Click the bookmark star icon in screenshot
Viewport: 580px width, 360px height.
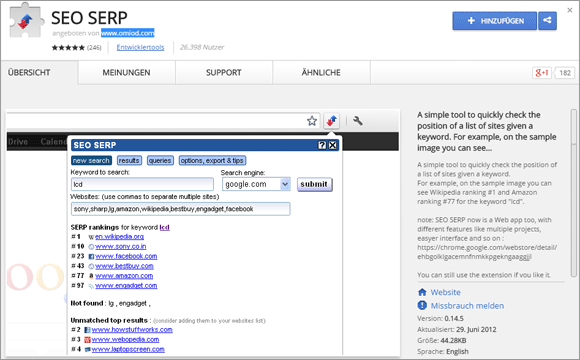pos(312,121)
